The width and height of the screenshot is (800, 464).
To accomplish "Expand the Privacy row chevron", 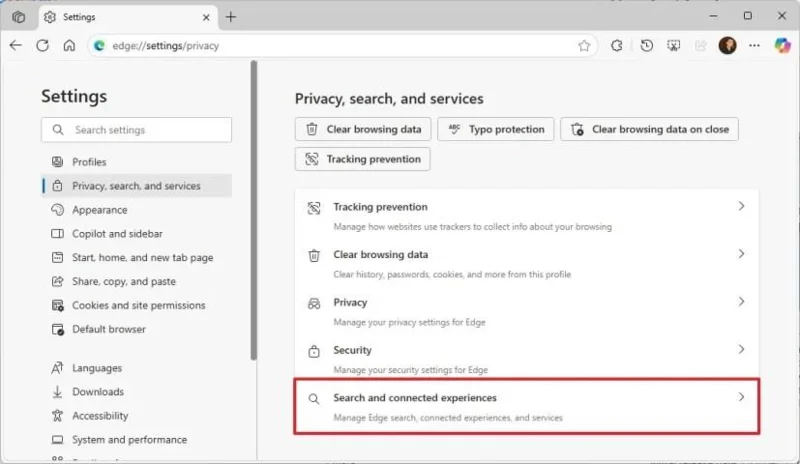I will point(741,301).
